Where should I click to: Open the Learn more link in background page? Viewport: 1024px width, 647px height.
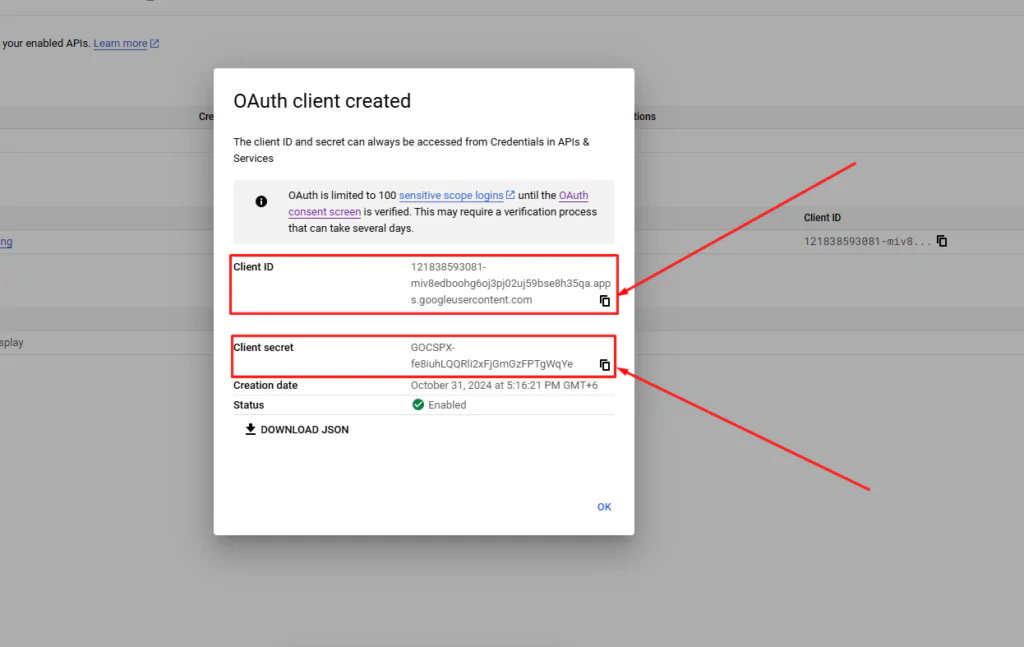click(x=120, y=43)
